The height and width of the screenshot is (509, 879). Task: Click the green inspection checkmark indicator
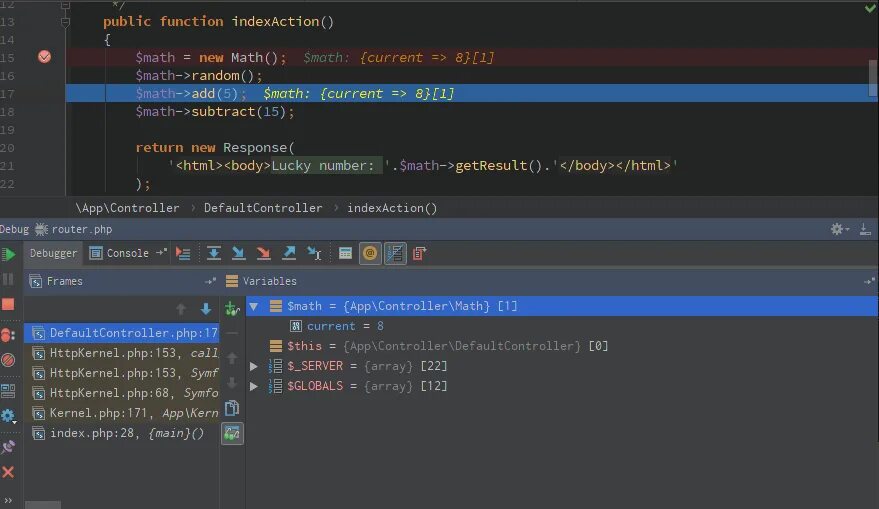[x=871, y=8]
